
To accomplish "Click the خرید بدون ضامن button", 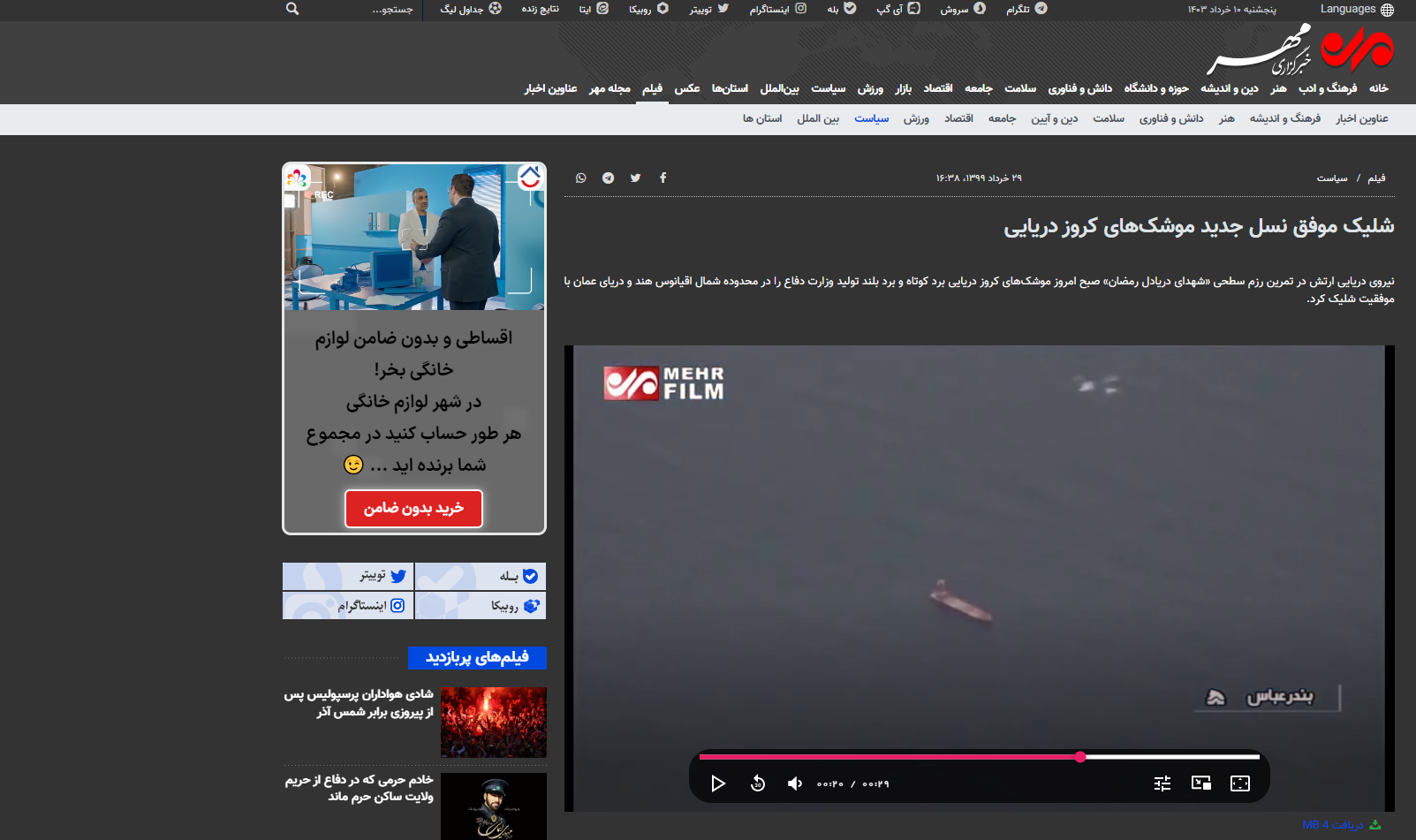I will (413, 508).
